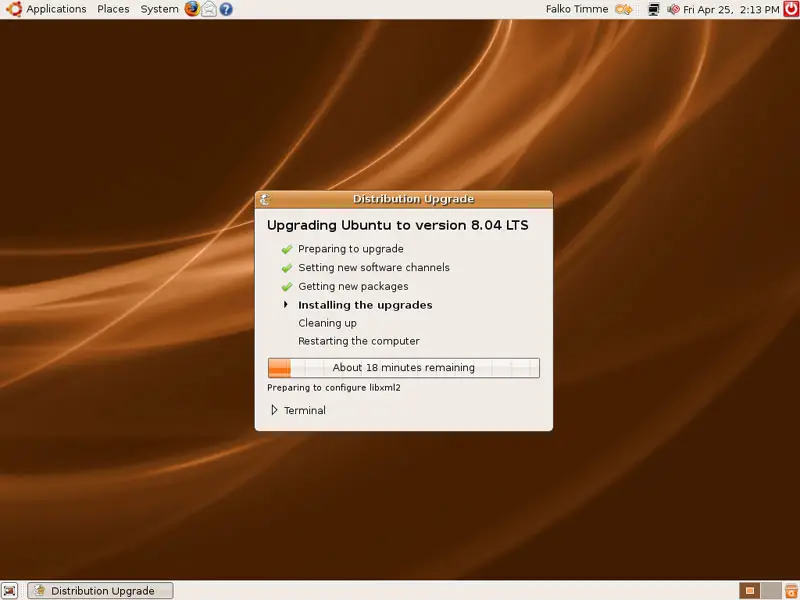Click the 'Cleaning up' step

pyautogui.click(x=328, y=323)
